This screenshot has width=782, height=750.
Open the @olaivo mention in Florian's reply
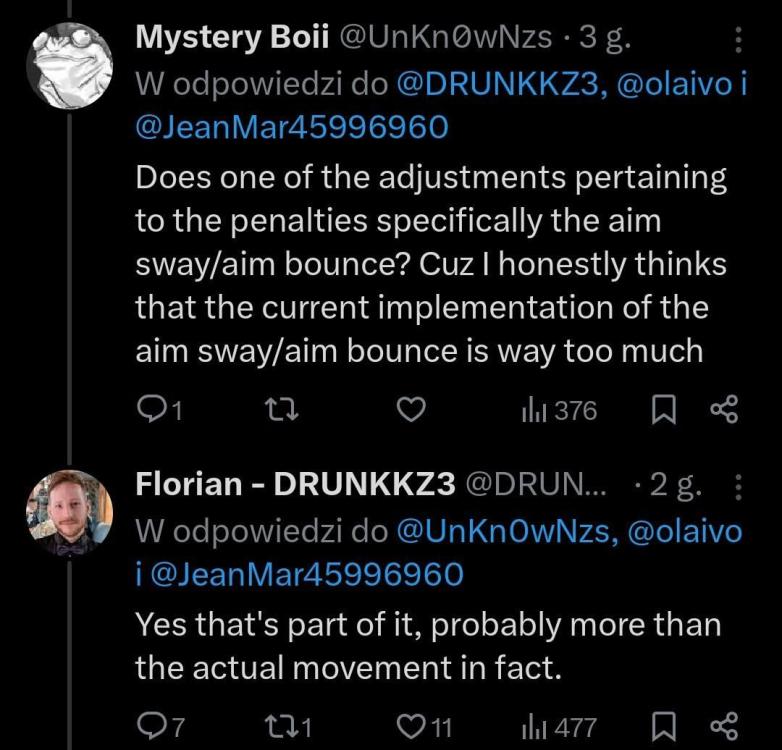click(684, 532)
